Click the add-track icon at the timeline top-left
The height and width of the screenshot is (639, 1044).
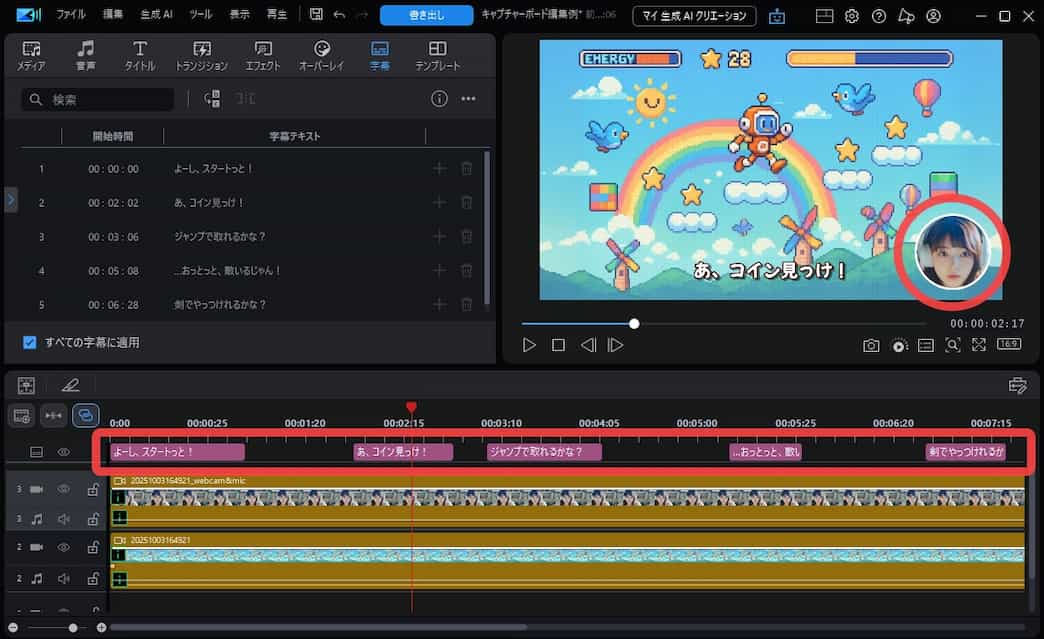click(25, 385)
